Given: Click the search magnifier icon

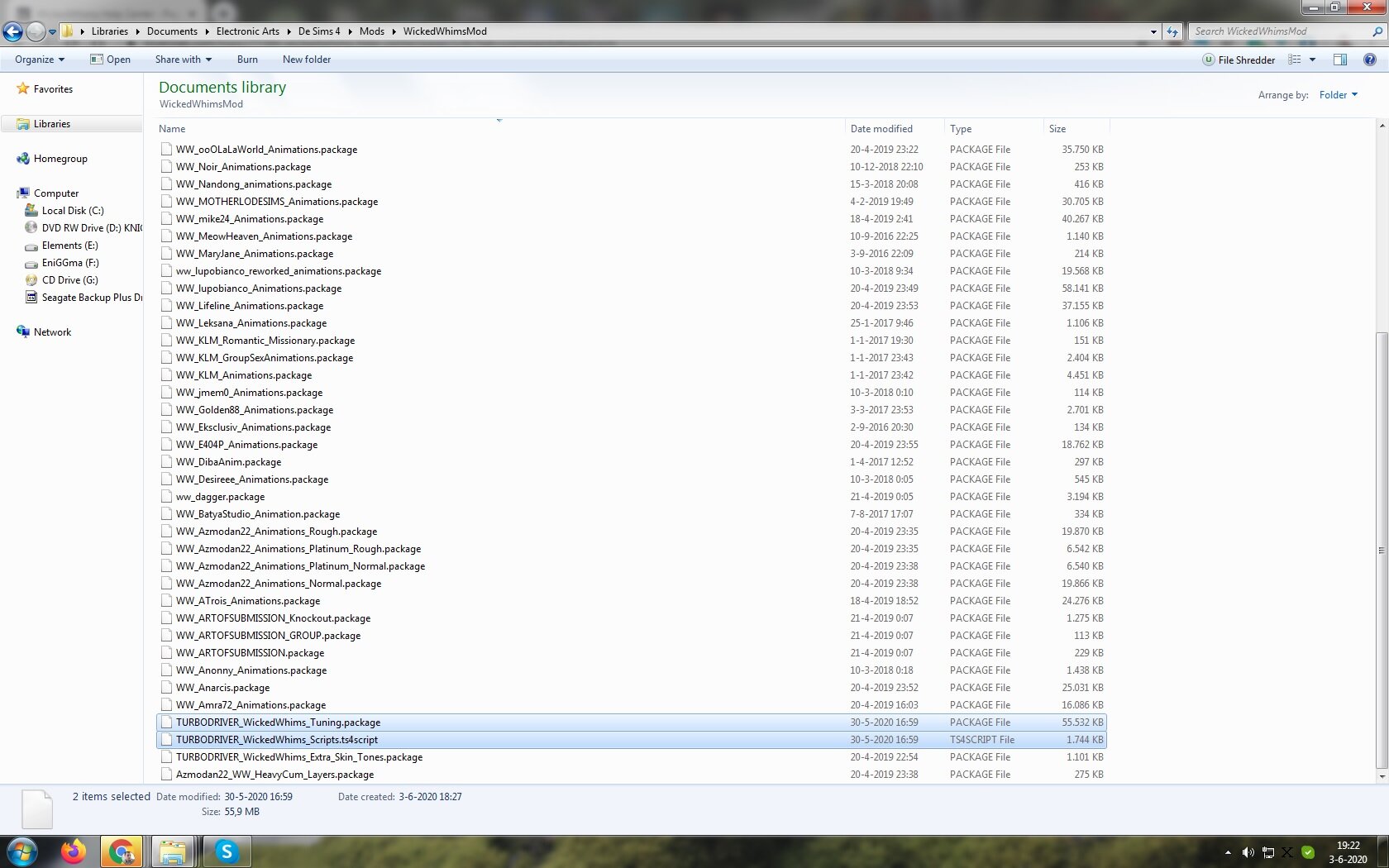Looking at the screenshot, I should (x=1377, y=31).
